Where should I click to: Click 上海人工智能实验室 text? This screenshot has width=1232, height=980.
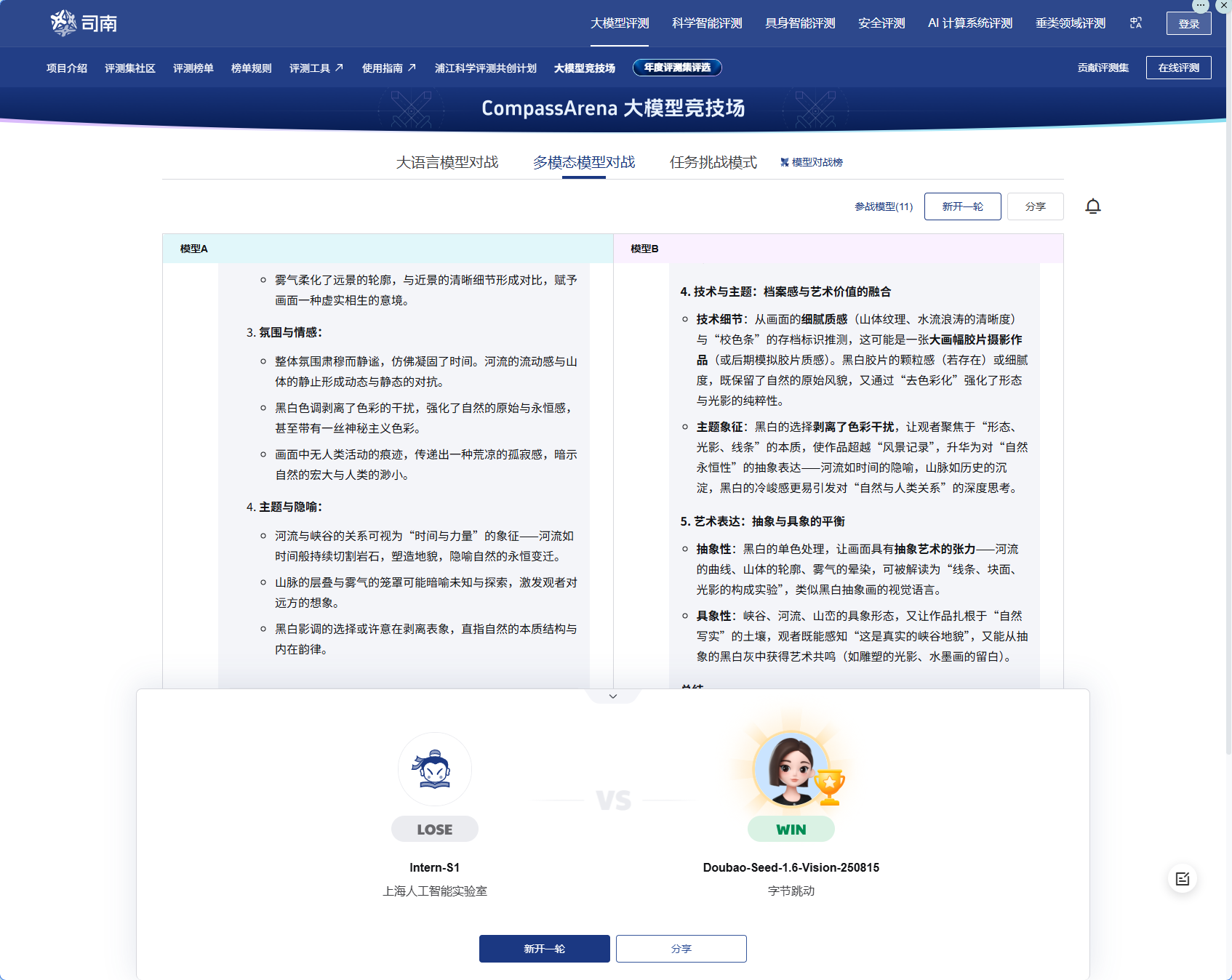(x=435, y=891)
